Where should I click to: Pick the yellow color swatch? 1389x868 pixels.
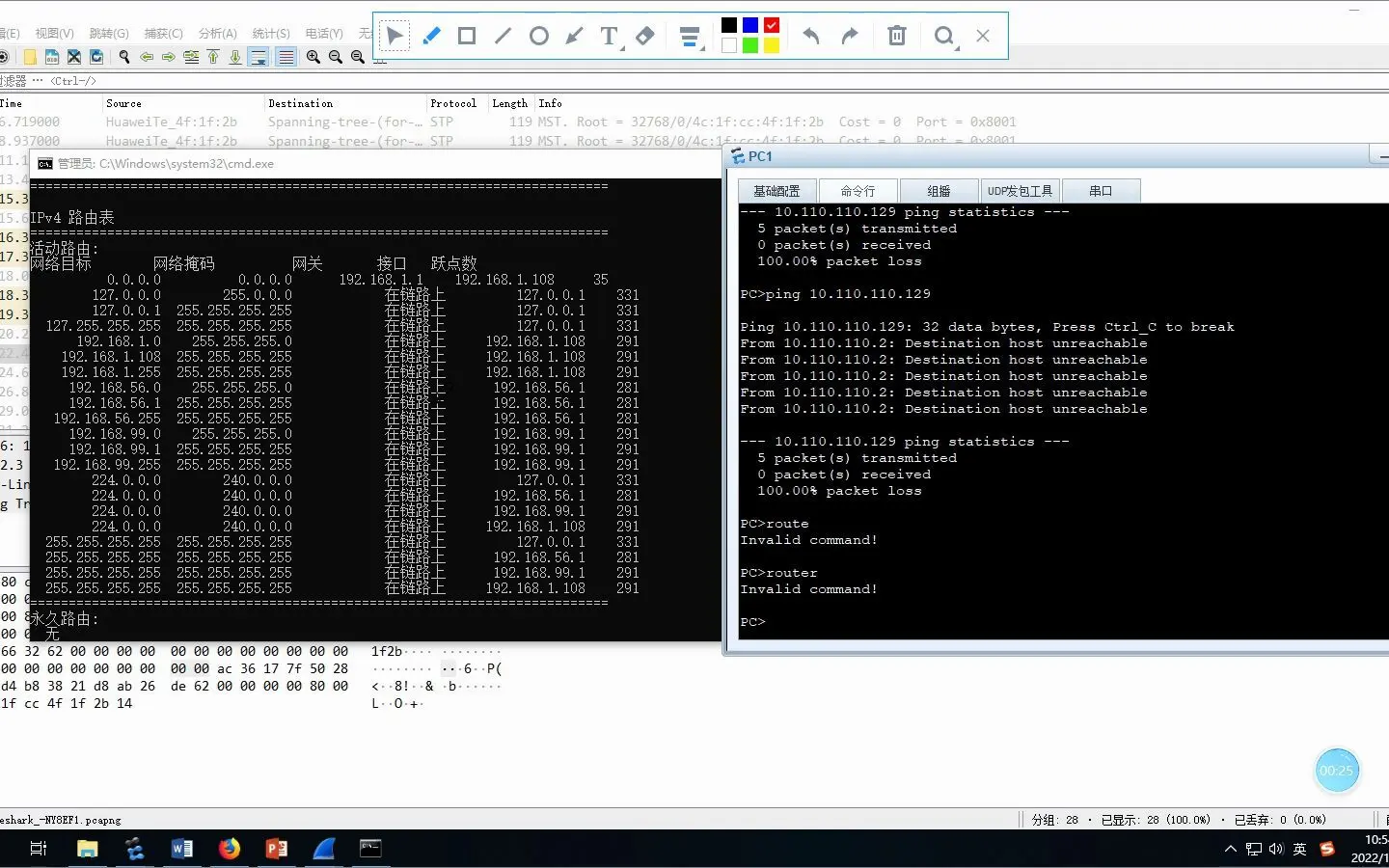772,45
